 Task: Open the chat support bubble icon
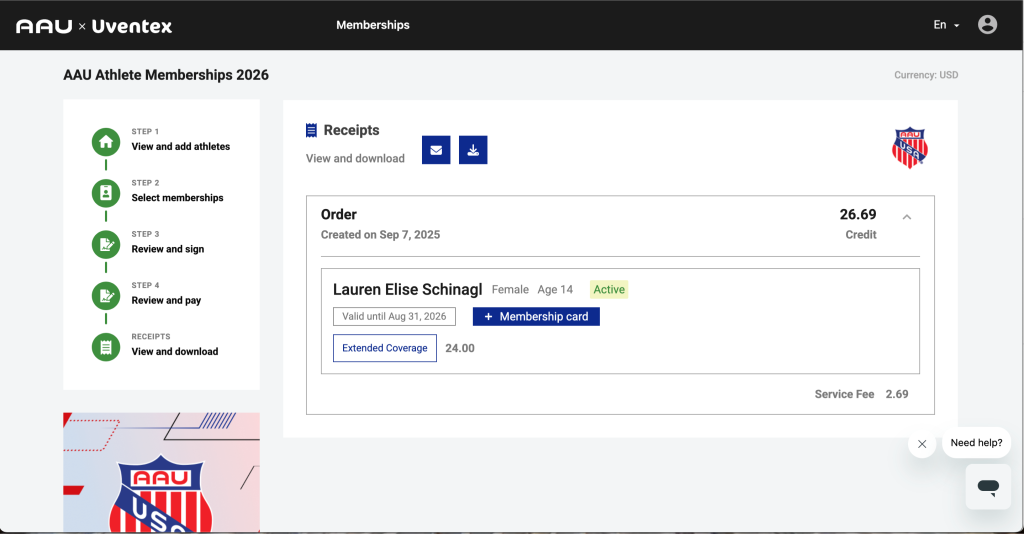[988, 487]
